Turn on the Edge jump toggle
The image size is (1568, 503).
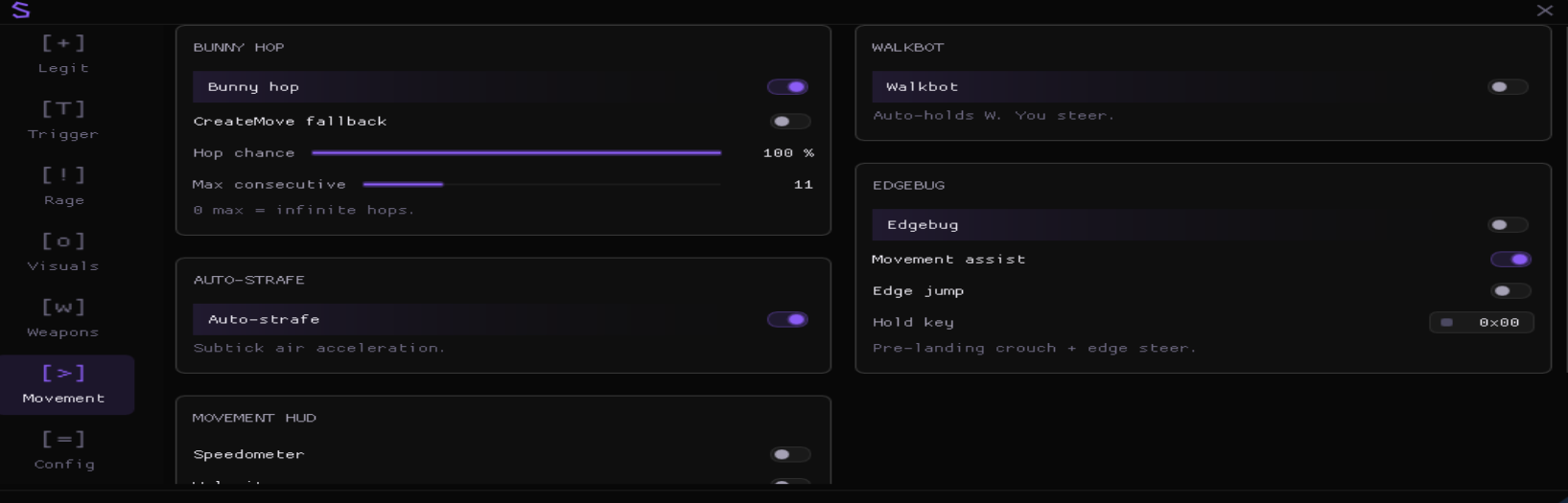1510,291
